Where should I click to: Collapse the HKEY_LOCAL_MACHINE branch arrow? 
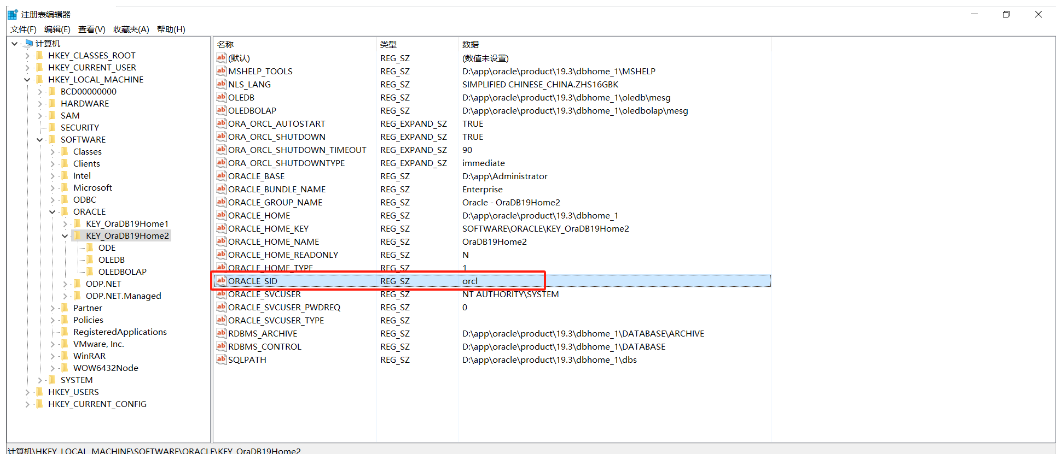tap(27, 80)
